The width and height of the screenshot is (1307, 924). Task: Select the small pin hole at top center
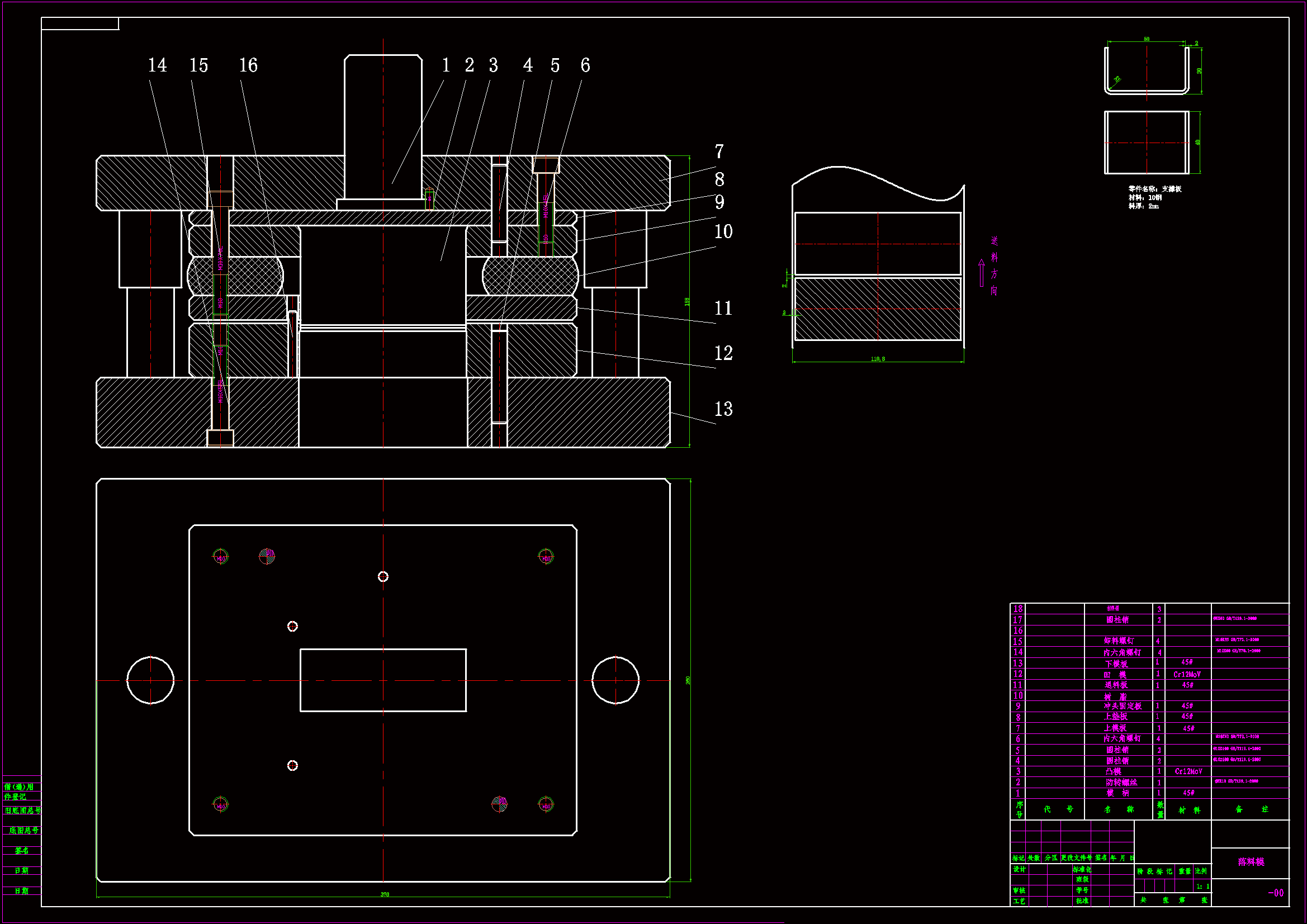(383, 577)
